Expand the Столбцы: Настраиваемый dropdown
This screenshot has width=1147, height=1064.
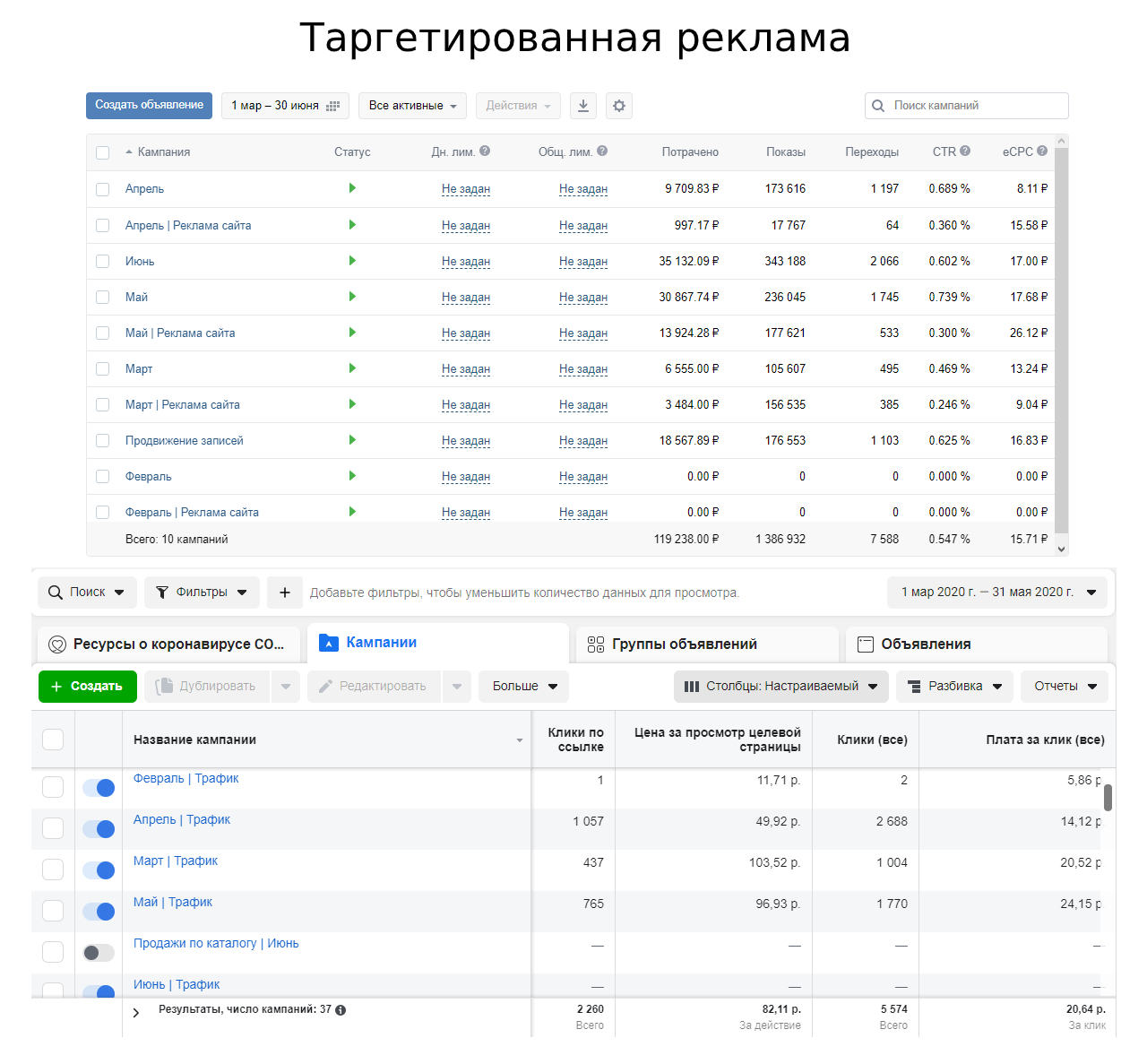point(781,687)
